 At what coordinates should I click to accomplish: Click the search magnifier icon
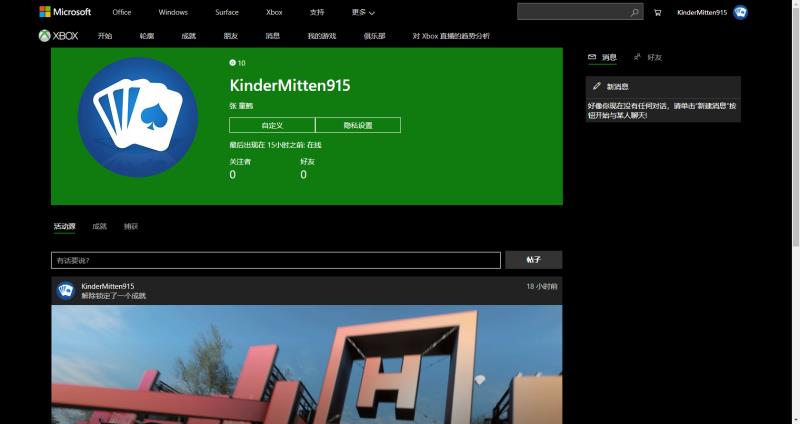(x=634, y=12)
